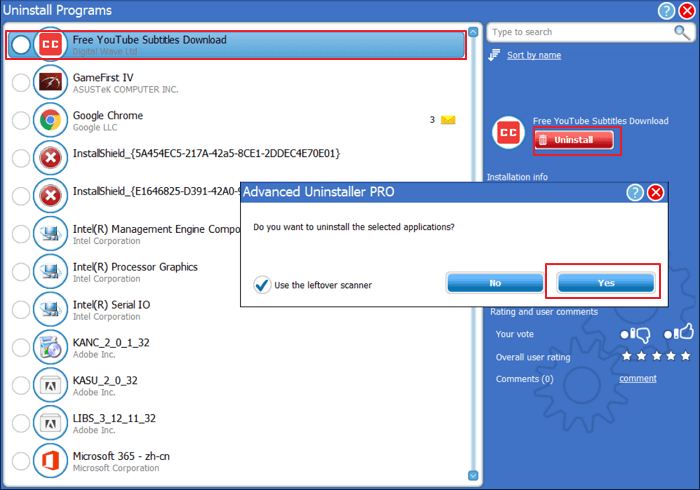Click the Sort by name link
Image resolution: width=700 pixels, height=490 pixels.
coord(534,55)
